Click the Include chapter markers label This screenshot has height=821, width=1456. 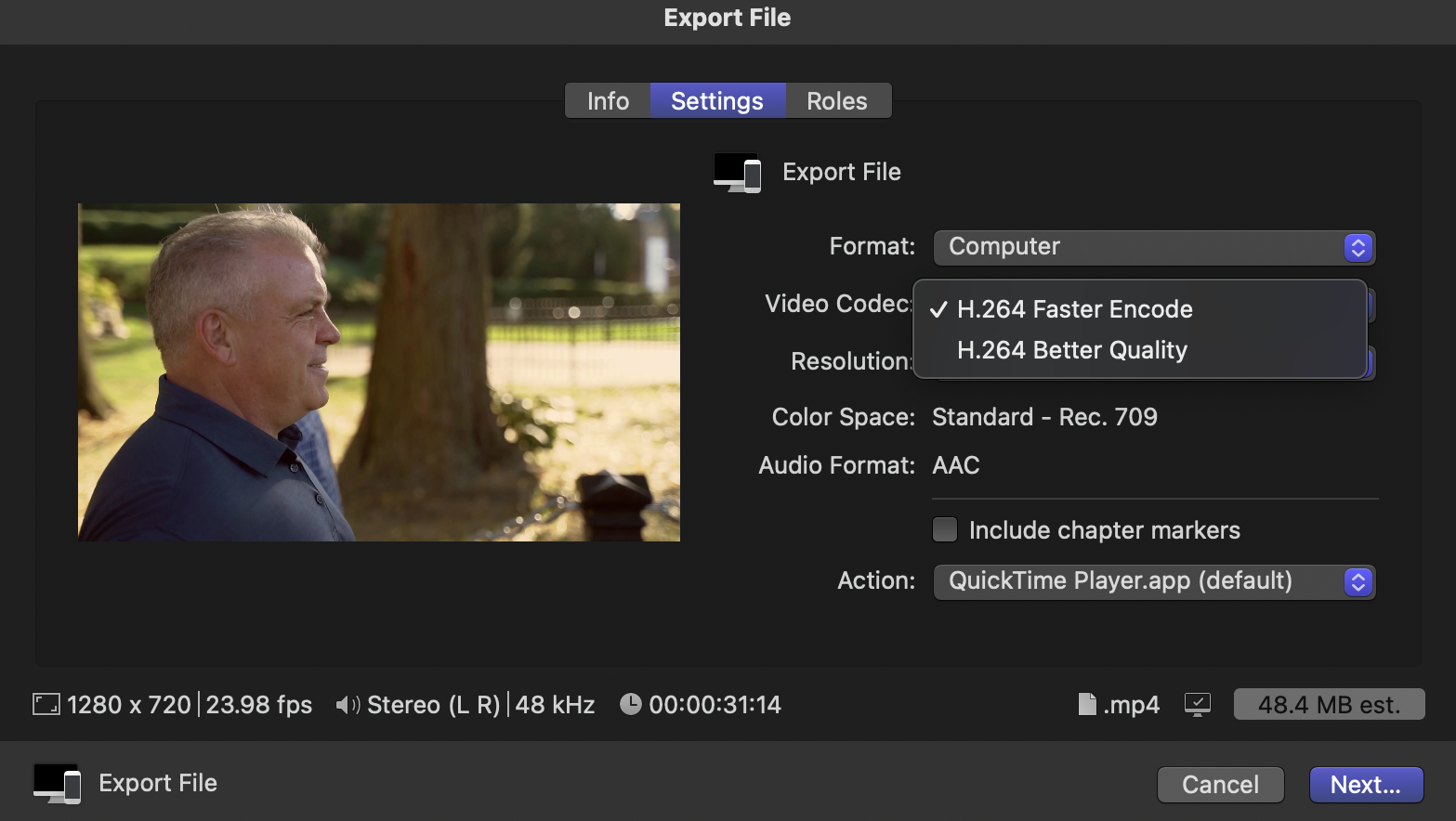1104,530
